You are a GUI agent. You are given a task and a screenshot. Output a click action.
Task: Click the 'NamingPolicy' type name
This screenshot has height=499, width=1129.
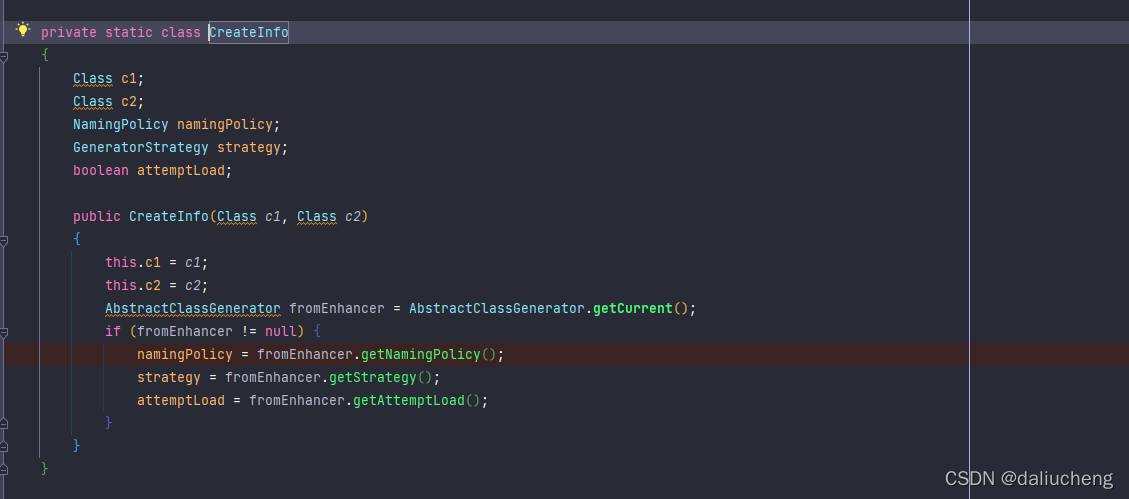click(x=121, y=125)
